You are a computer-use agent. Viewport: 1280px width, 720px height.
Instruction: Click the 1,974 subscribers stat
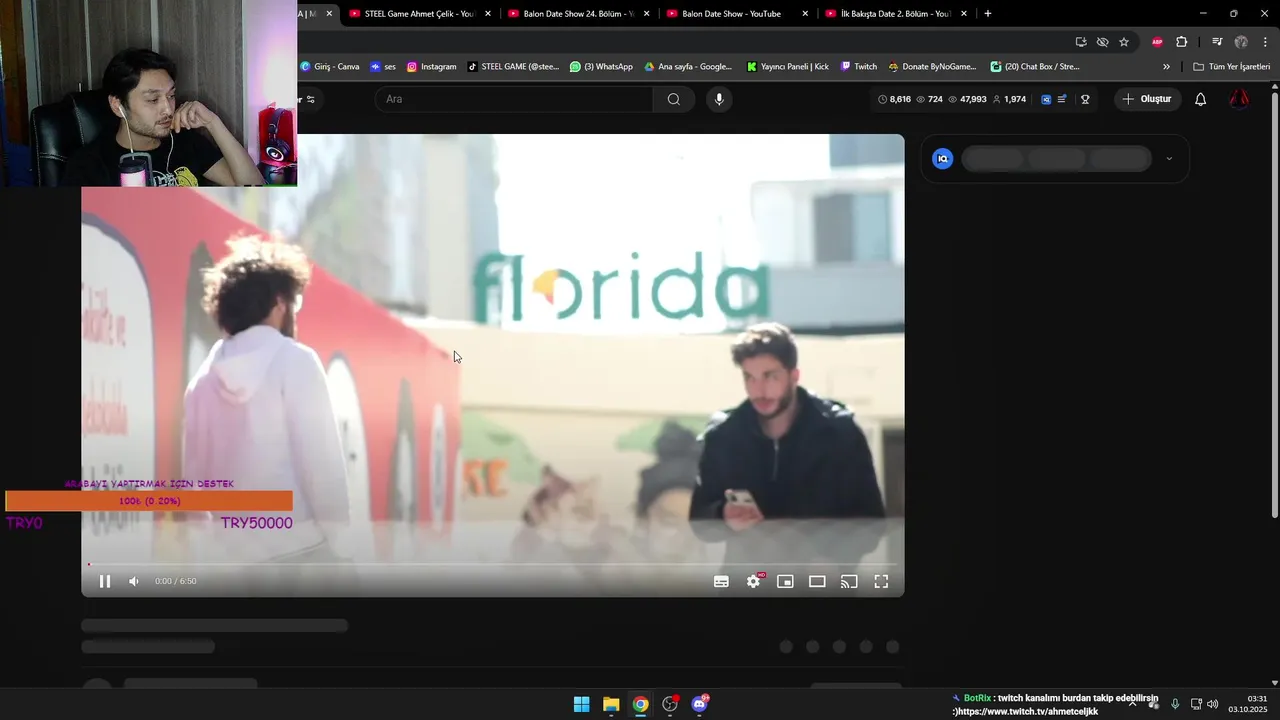point(1009,99)
